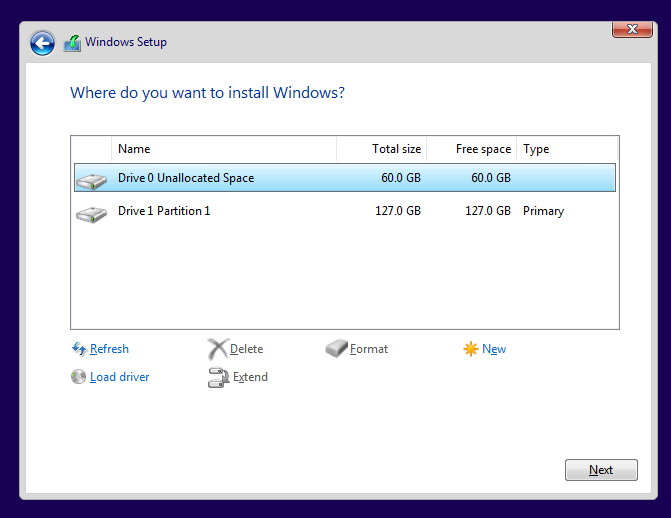
Task: Close the Windows Setup window
Action: coord(632,29)
